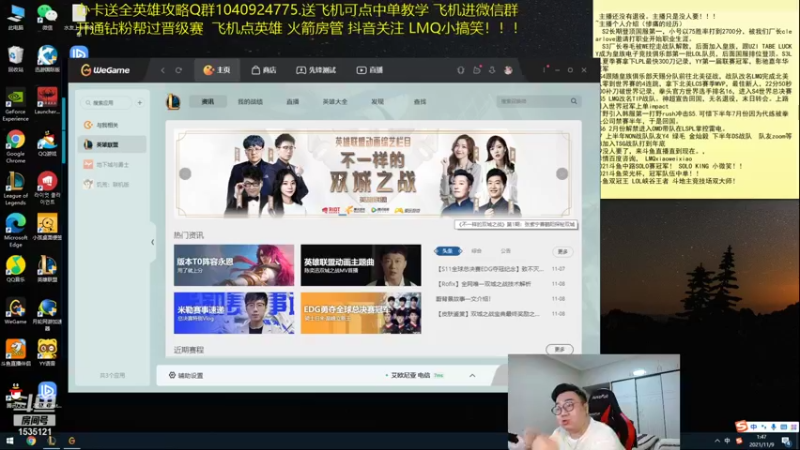Open the 【Rofix】 双城之战 news link

484,284
